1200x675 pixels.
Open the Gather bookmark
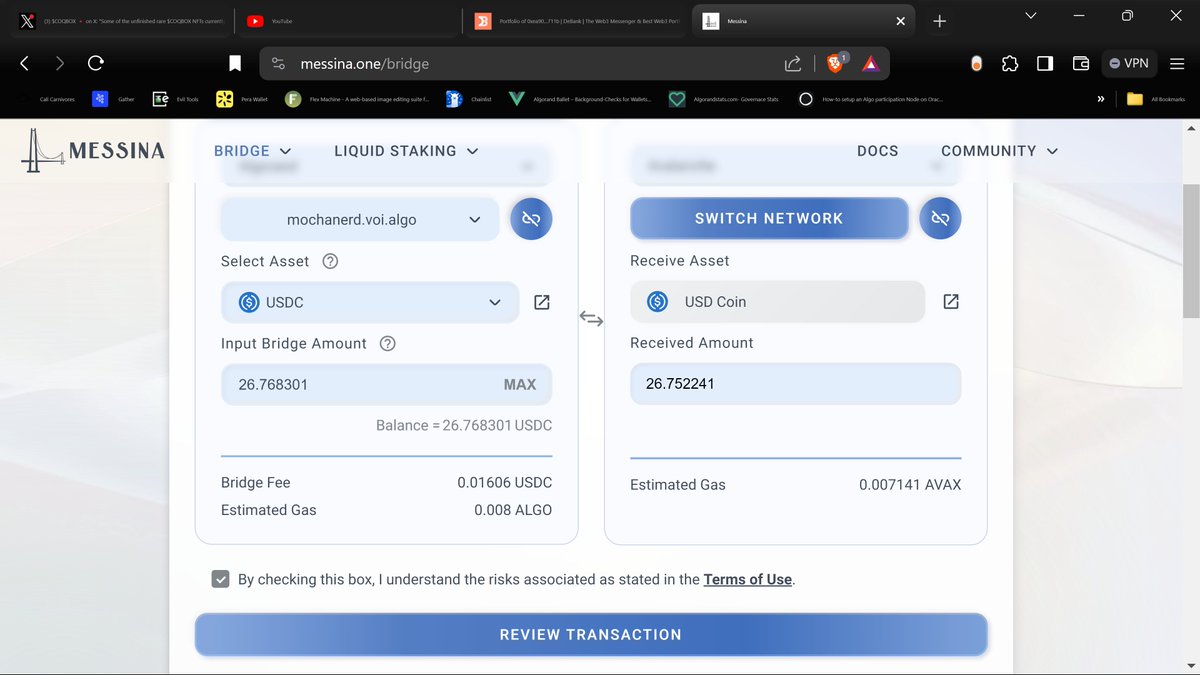[x=113, y=99]
